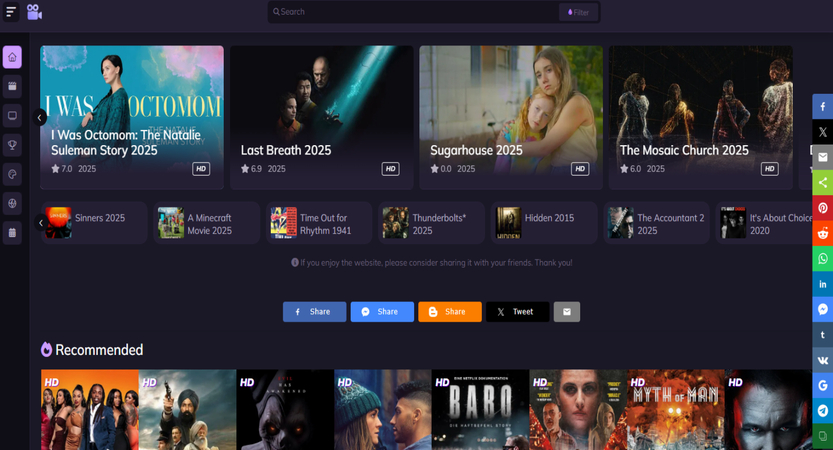This screenshot has height=450, width=833.
Task: Open the Filter button
Action: pos(578,12)
